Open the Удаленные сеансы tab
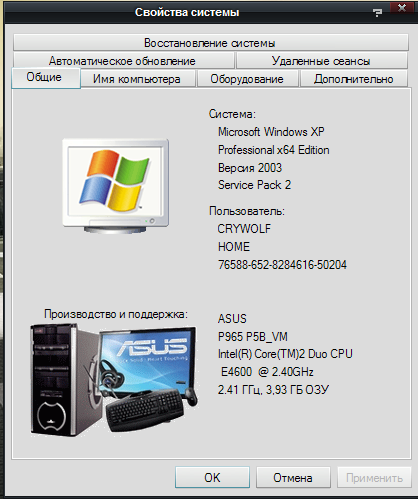This screenshot has width=418, height=499. [322, 61]
